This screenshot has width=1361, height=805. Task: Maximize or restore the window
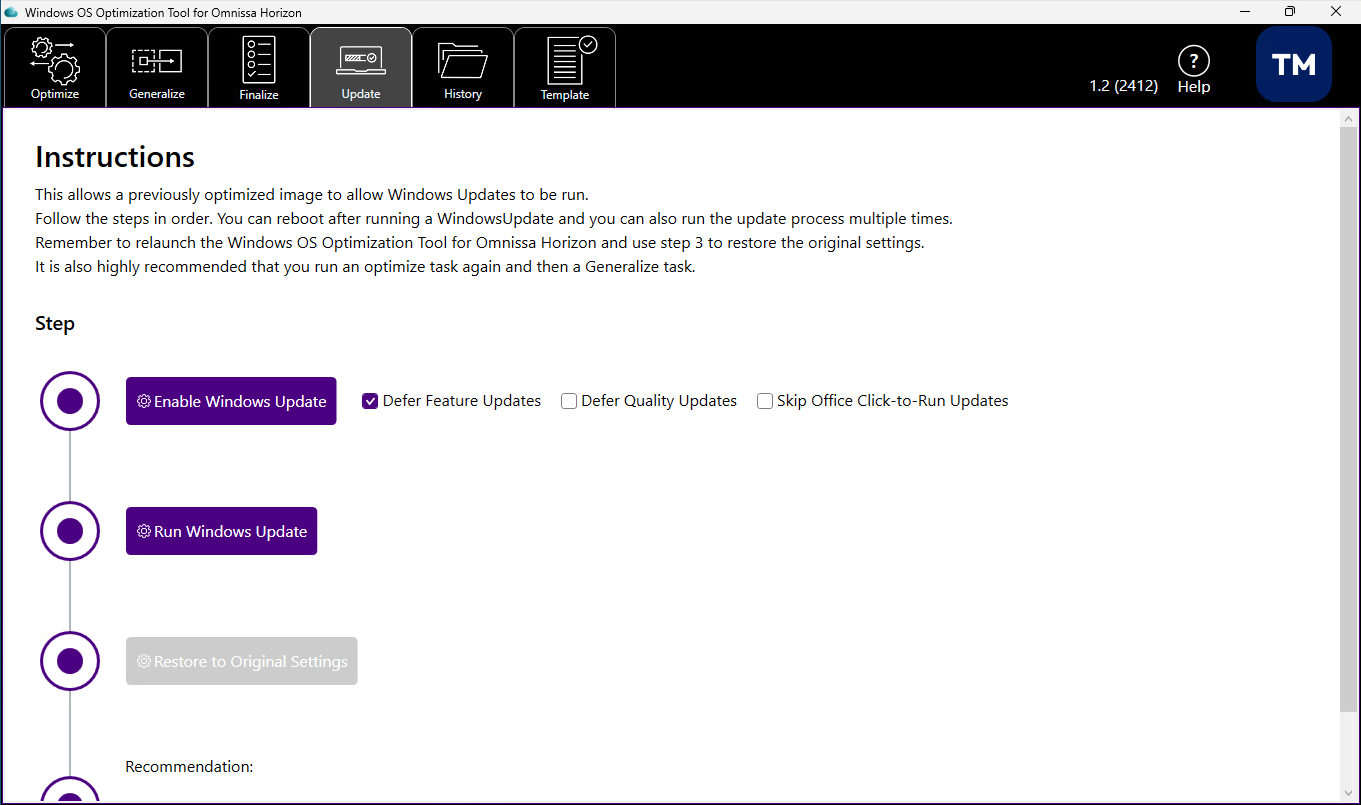coord(1290,12)
